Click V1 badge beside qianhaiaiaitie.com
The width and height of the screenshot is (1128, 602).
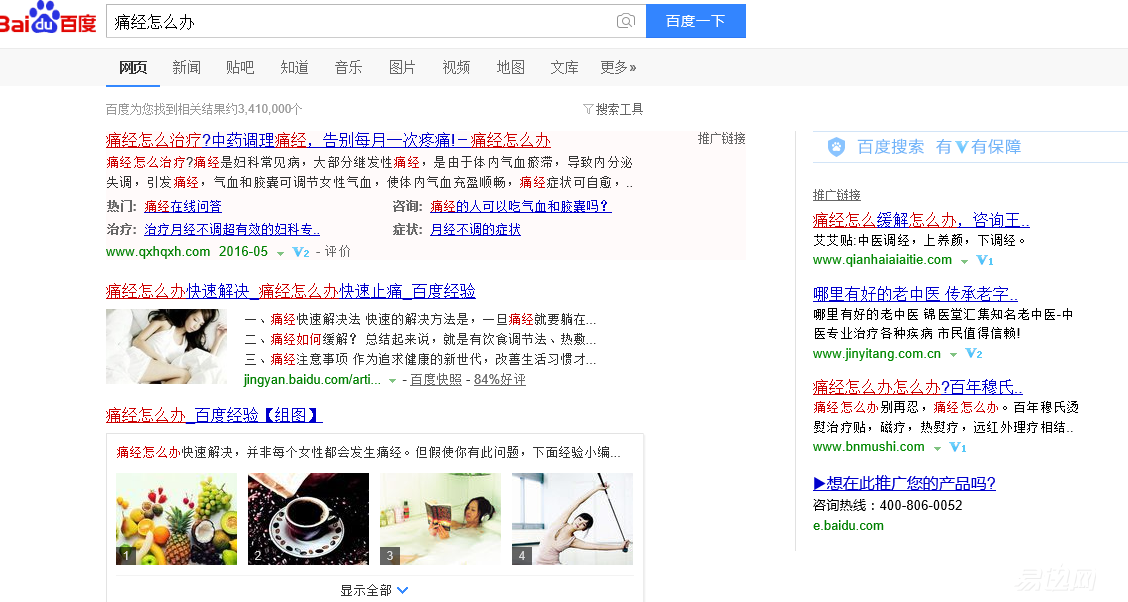985,260
